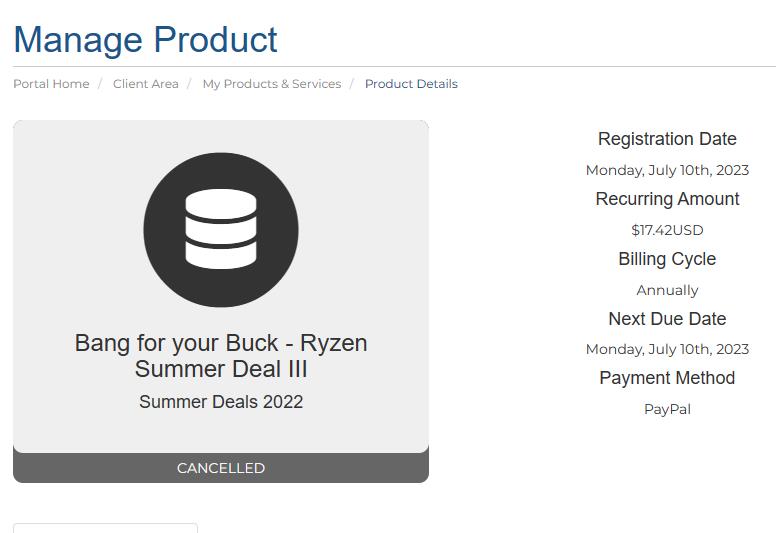Screen dimensions: 776x533
Task: Click the date under Next Due Date
Action: tap(667, 349)
